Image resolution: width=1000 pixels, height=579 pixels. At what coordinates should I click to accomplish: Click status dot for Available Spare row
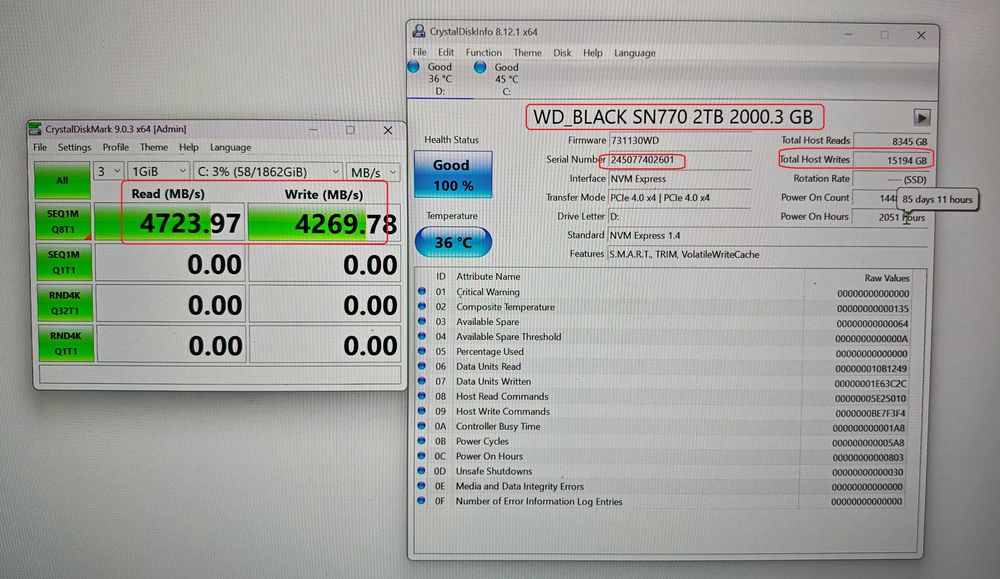tap(422, 321)
